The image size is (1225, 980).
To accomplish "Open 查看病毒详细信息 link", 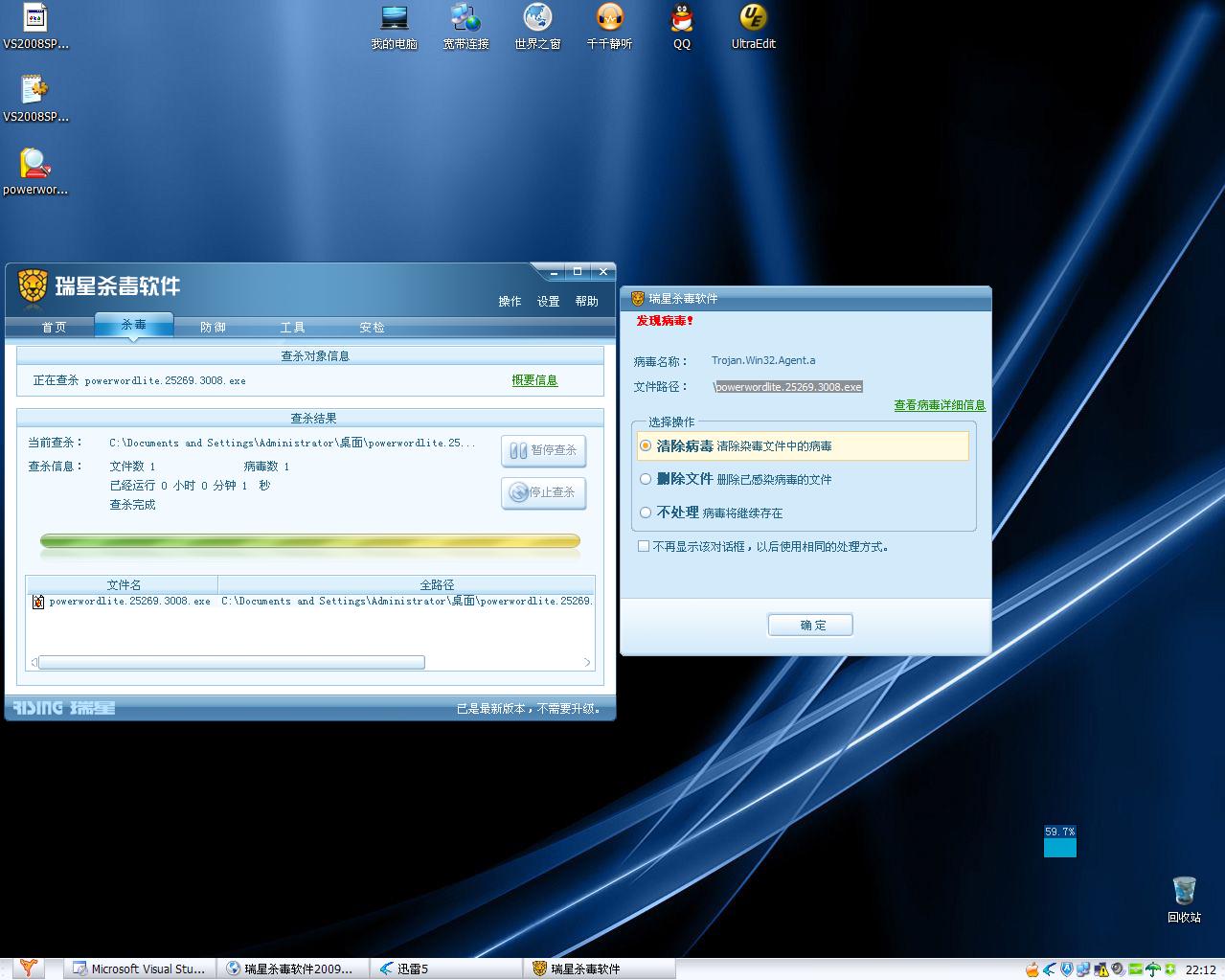I will (x=939, y=405).
